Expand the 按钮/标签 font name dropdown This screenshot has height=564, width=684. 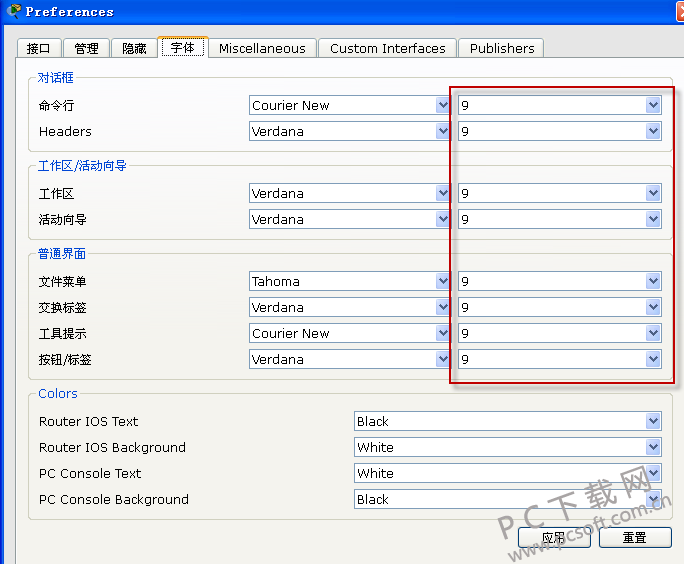(349, 359)
